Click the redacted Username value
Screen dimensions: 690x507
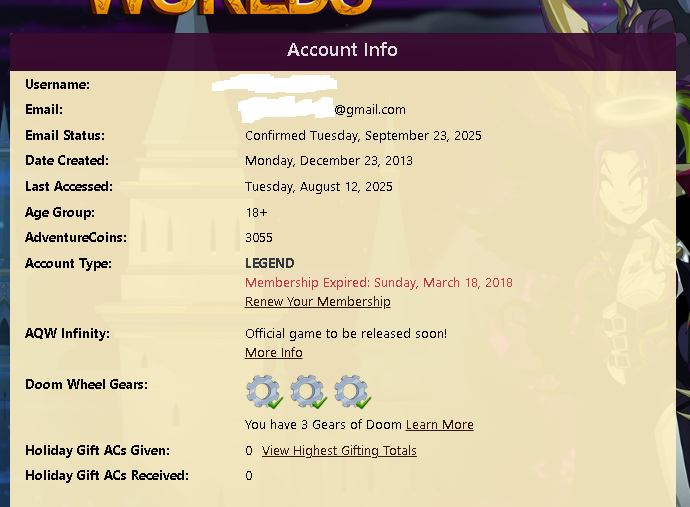coord(274,84)
